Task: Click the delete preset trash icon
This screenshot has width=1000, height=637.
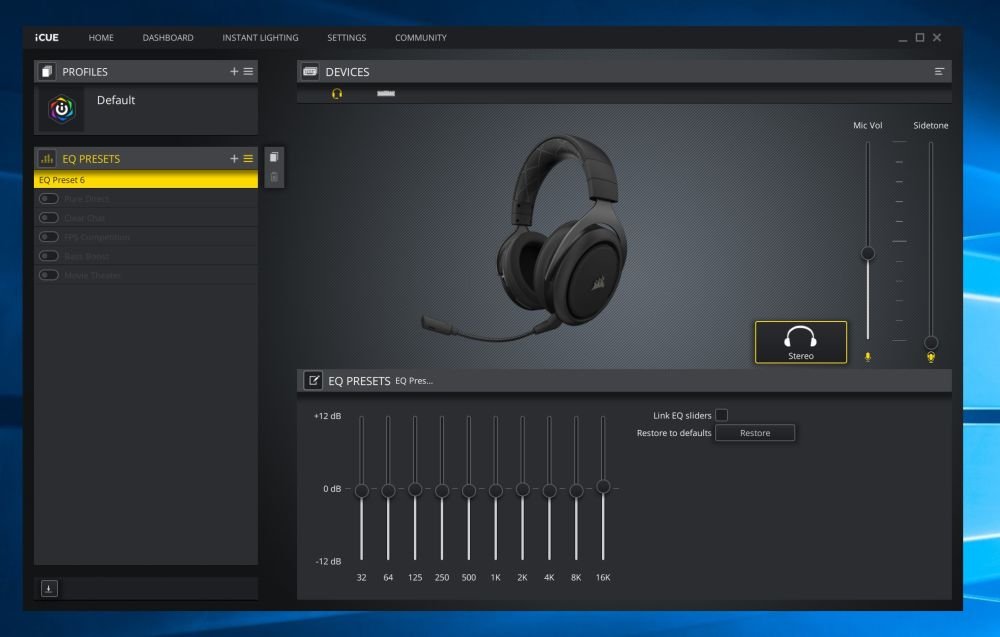Action: (x=274, y=177)
